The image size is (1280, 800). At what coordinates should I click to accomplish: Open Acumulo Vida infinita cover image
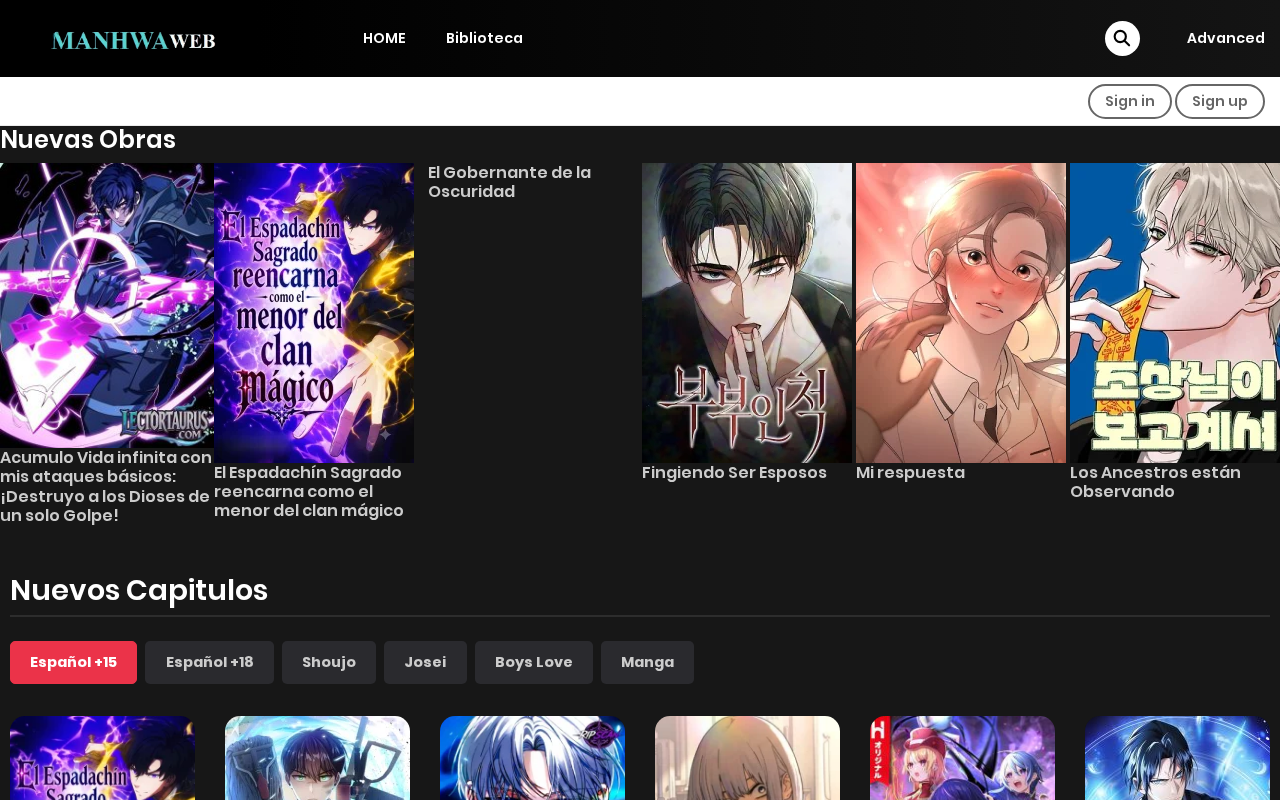[x=107, y=305]
